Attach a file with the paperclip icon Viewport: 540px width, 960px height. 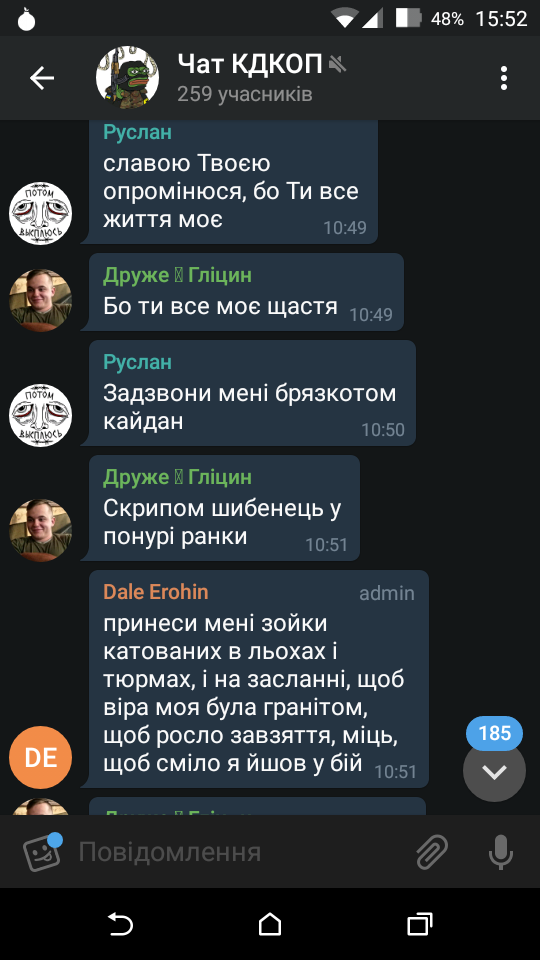[x=432, y=852]
